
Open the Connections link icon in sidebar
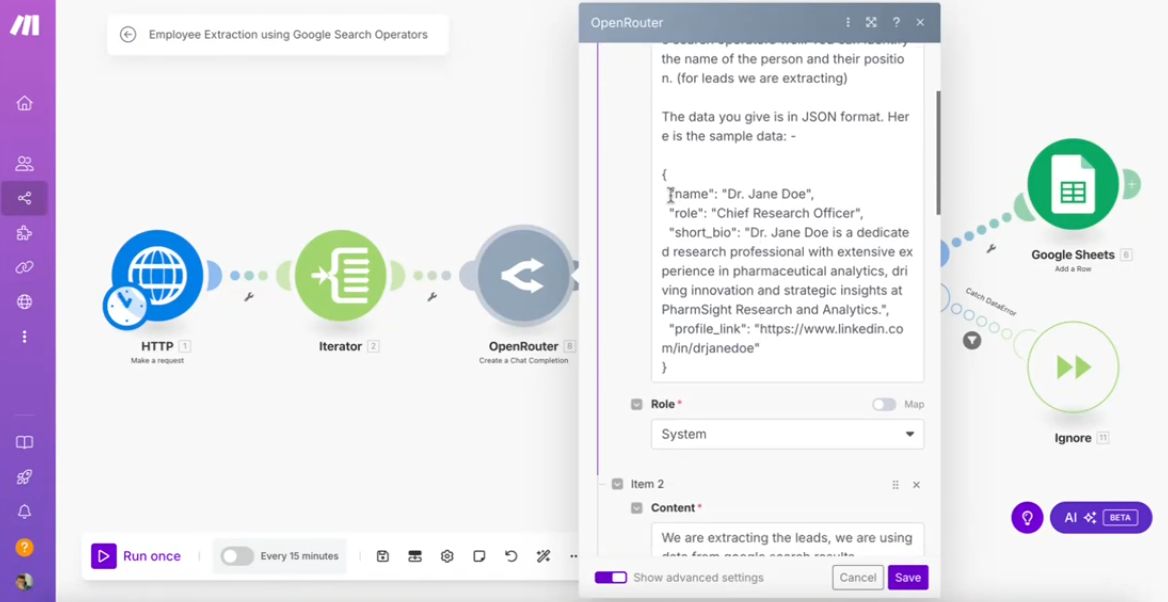point(25,267)
